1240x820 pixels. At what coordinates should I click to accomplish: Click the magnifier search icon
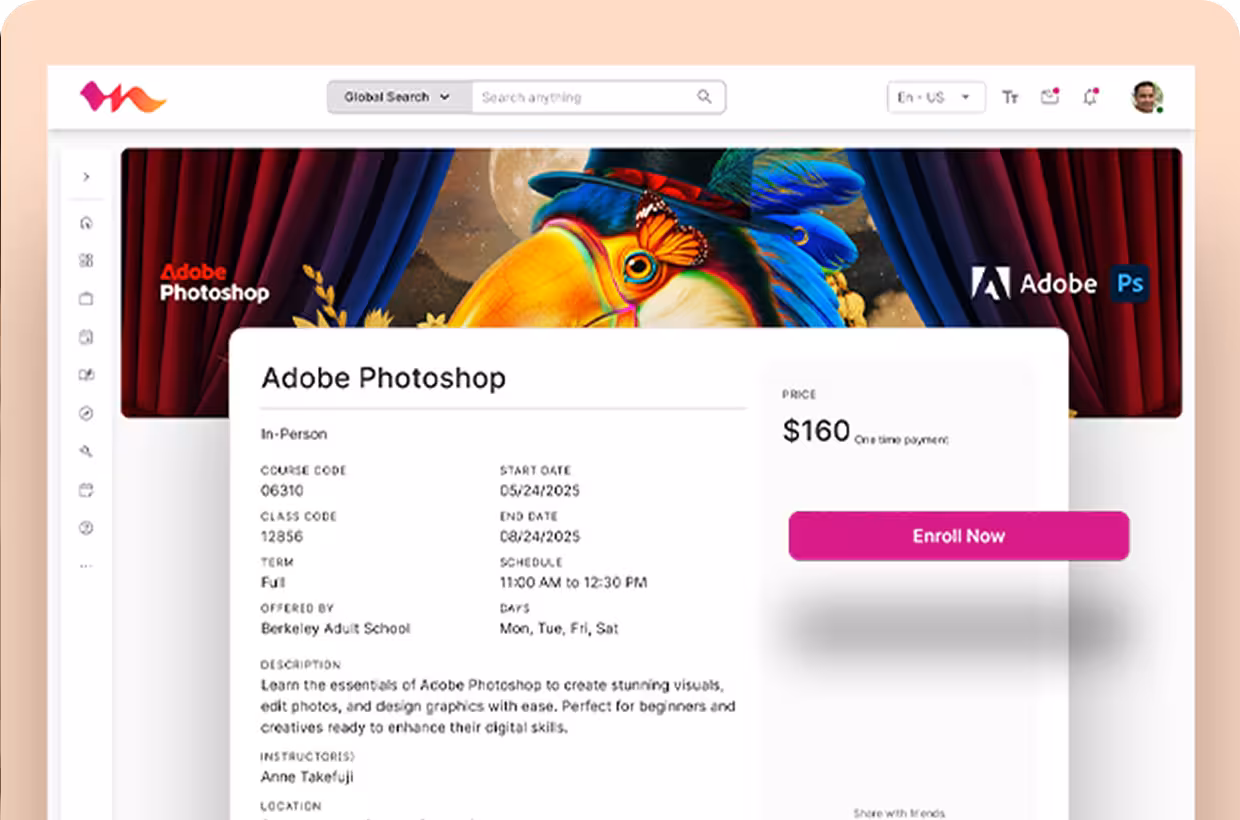coord(705,97)
